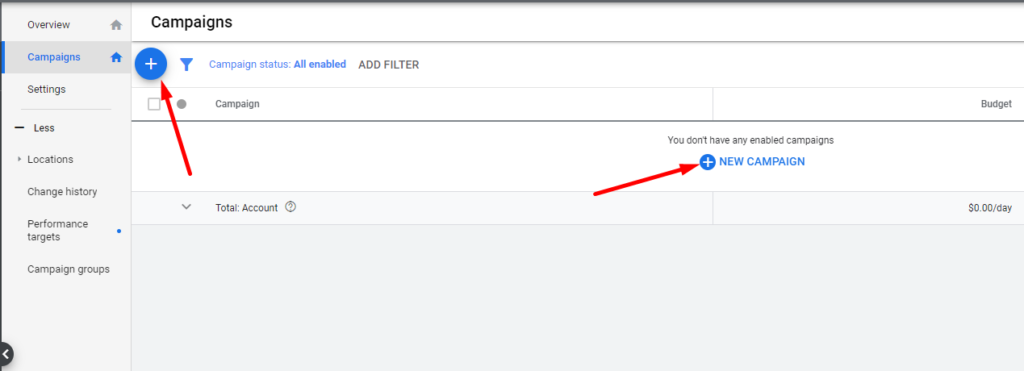Open Performance targets

click(x=57, y=231)
